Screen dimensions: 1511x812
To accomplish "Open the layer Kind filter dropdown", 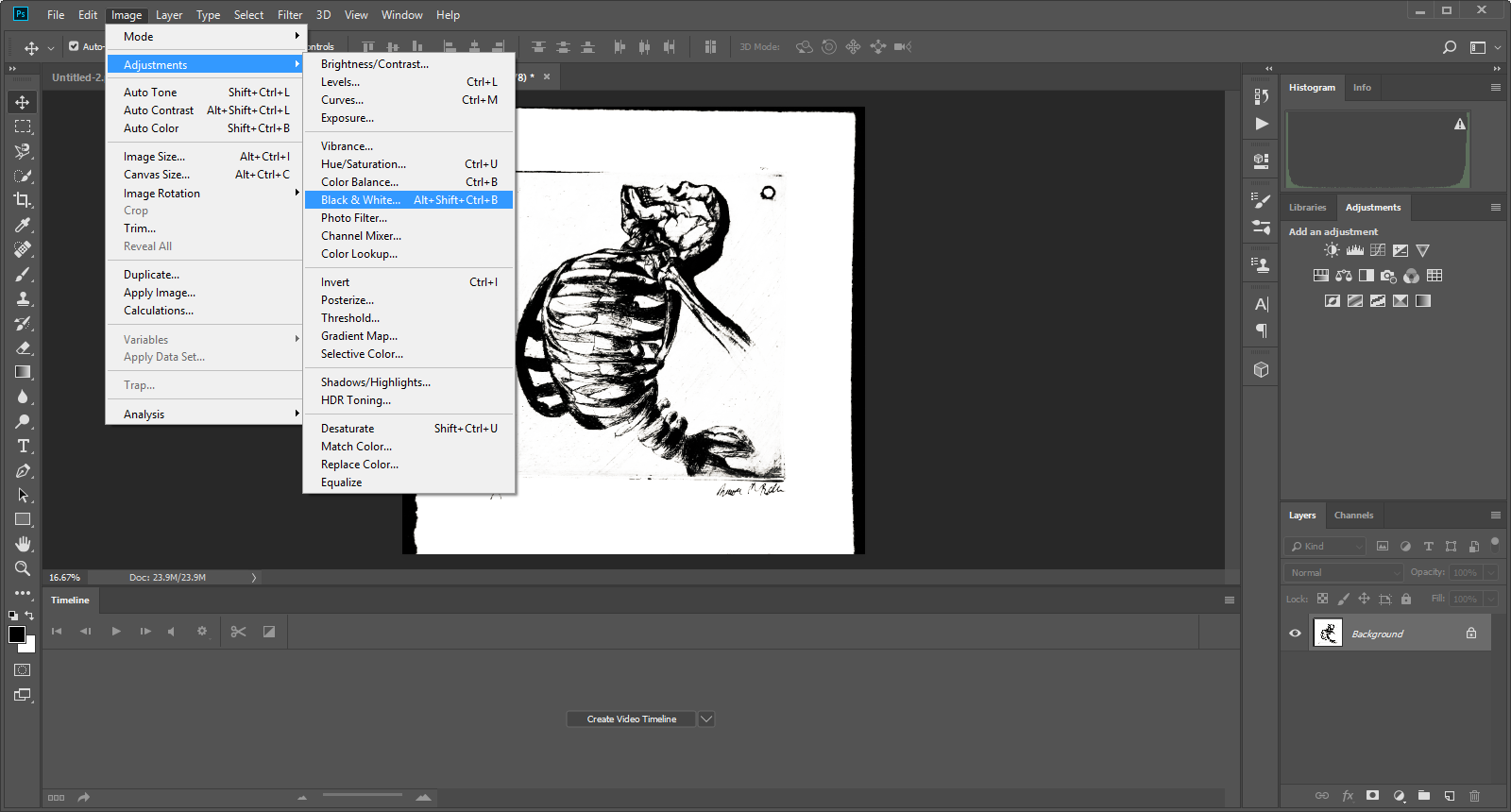I will pyautogui.click(x=1325, y=547).
